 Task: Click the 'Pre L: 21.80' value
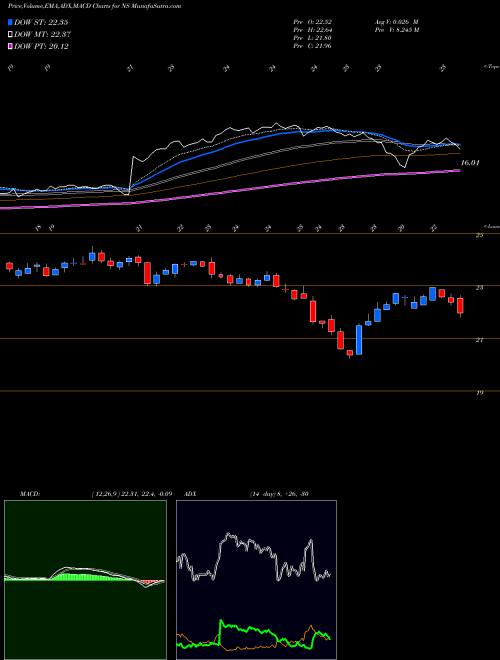312,38
